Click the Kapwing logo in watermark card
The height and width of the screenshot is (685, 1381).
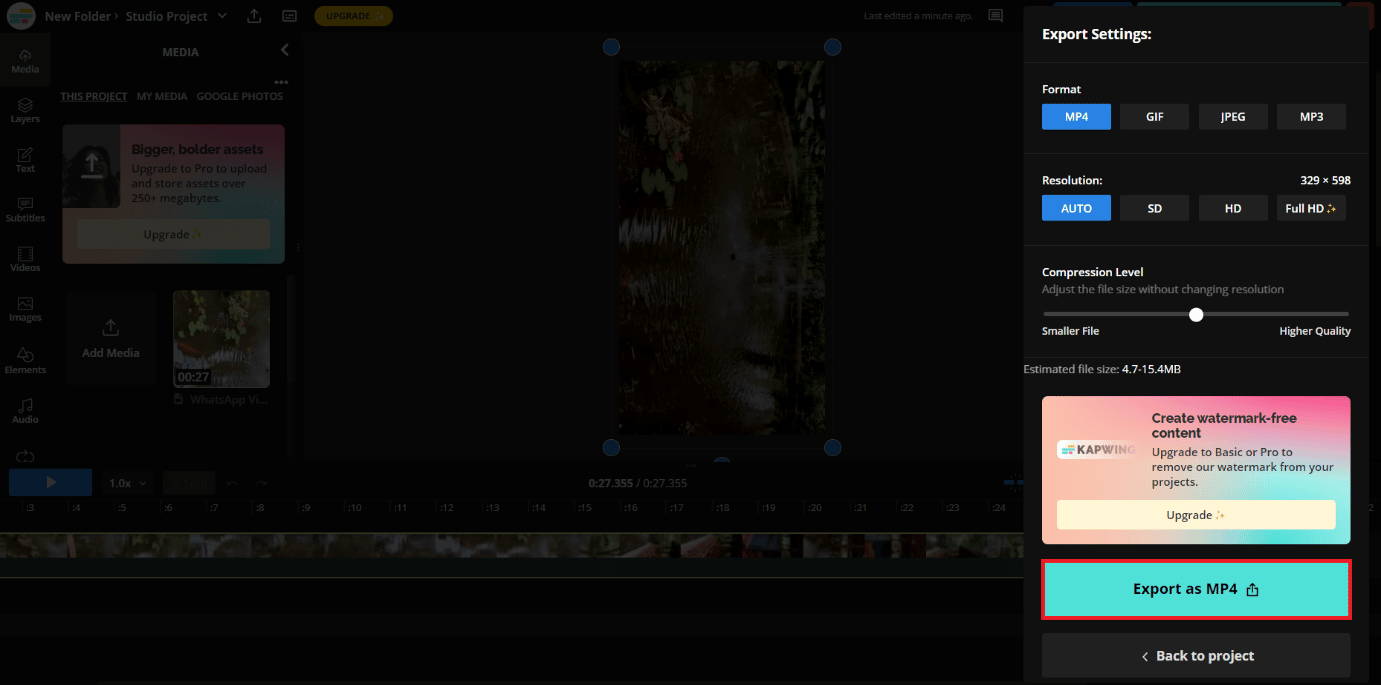point(1097,450)
